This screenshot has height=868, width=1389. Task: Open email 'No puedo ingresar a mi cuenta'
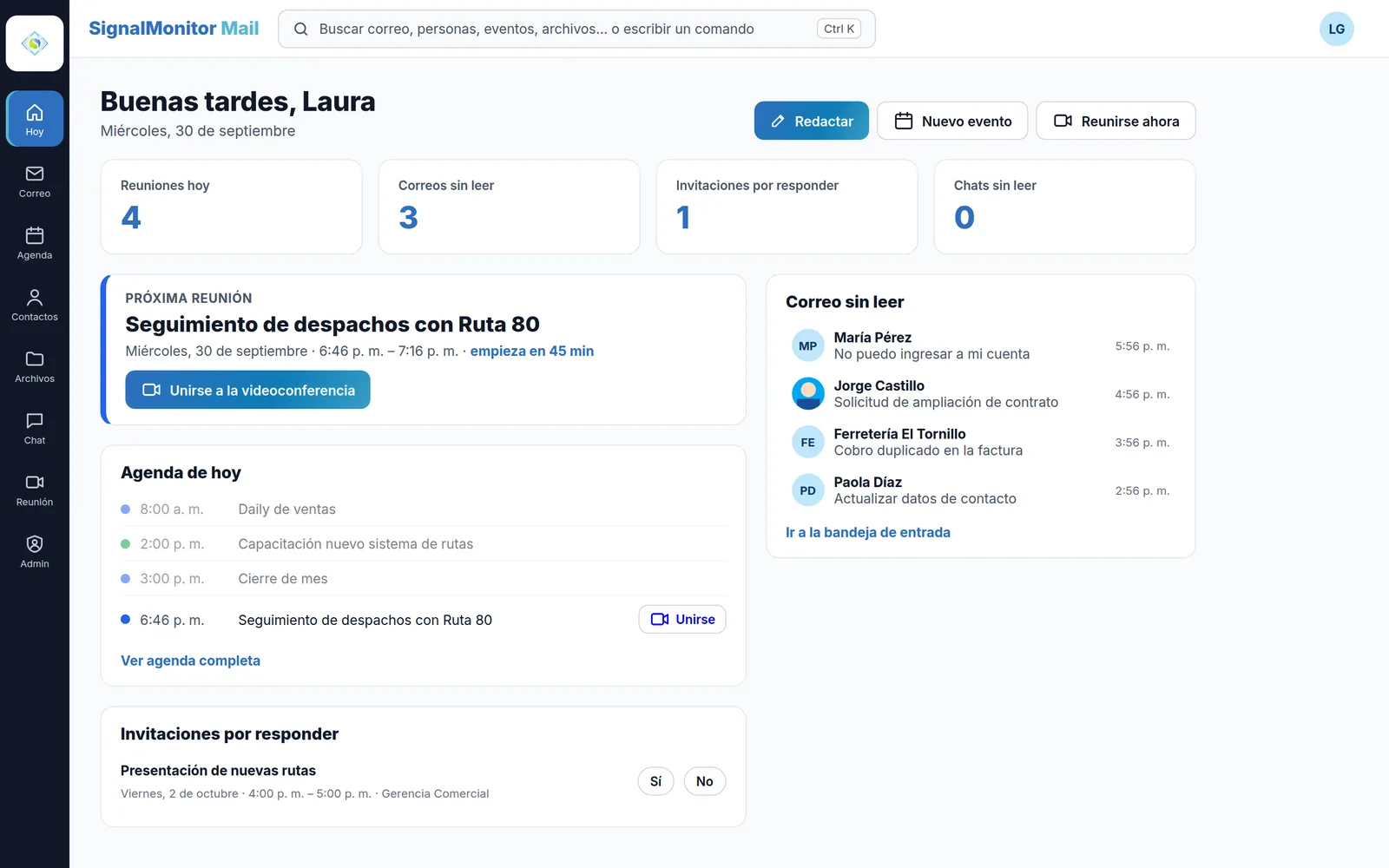pos(981,345)
